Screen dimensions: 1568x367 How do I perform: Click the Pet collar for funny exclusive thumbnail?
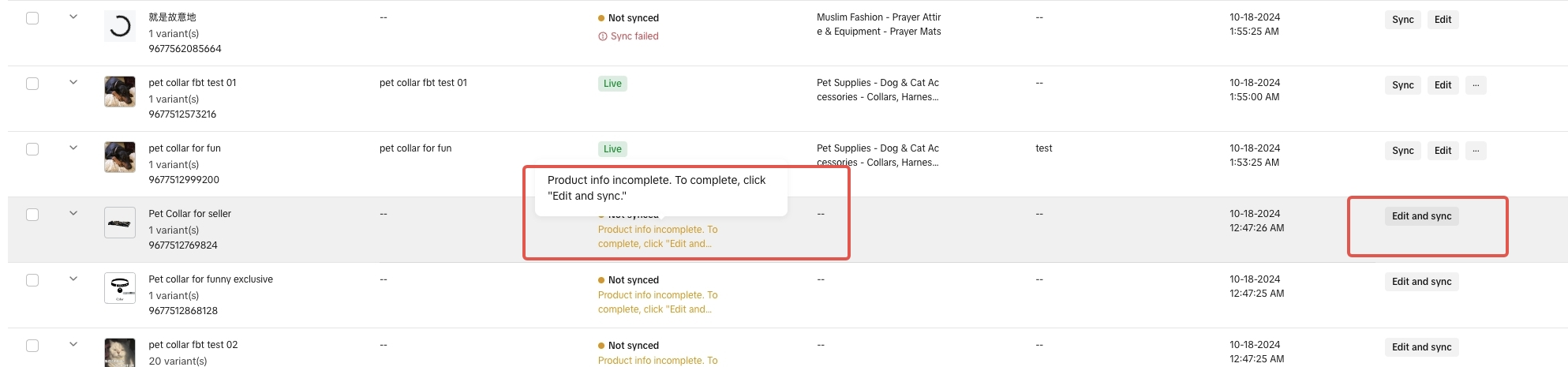pos(120,288)
